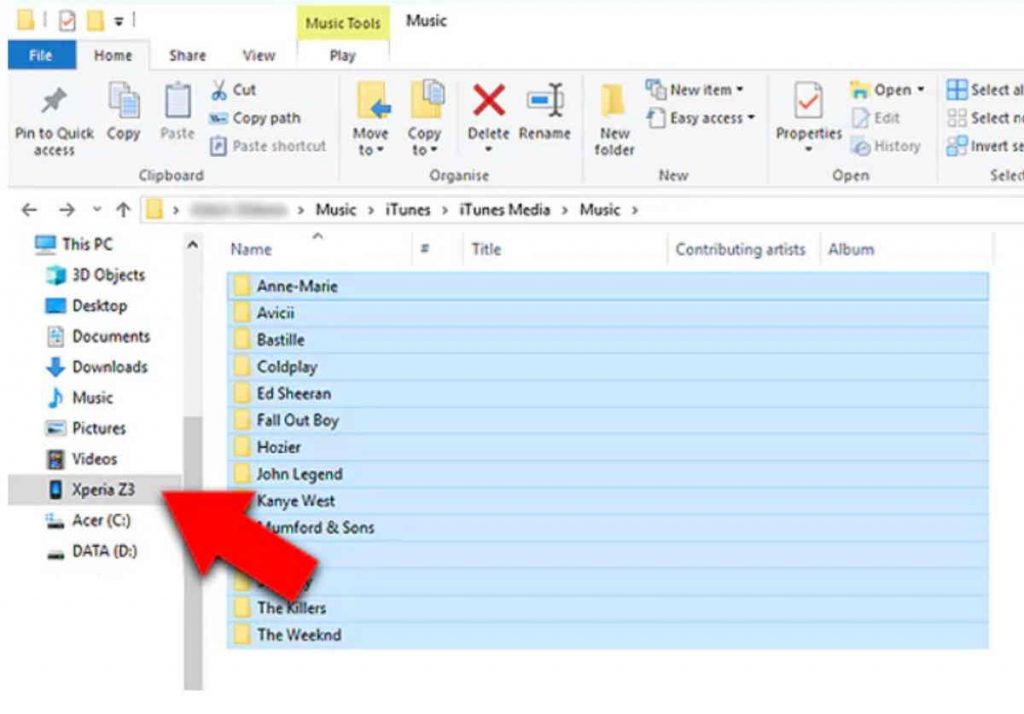Open Downloads in the navigation pane
This screenshot has height=714, width=1024.
point(97,367)
